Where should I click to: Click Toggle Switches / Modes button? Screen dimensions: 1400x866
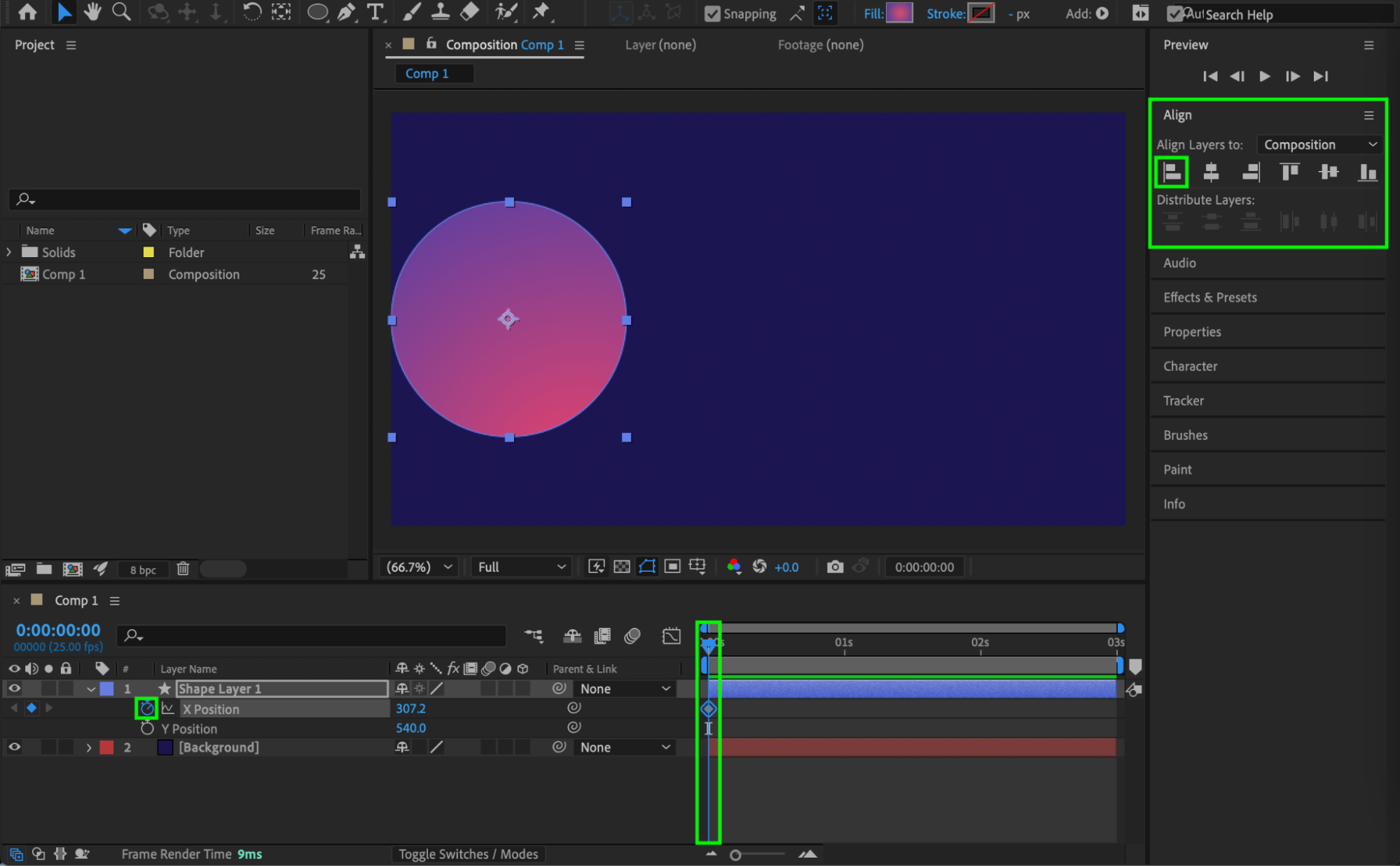tap(468, 854)
